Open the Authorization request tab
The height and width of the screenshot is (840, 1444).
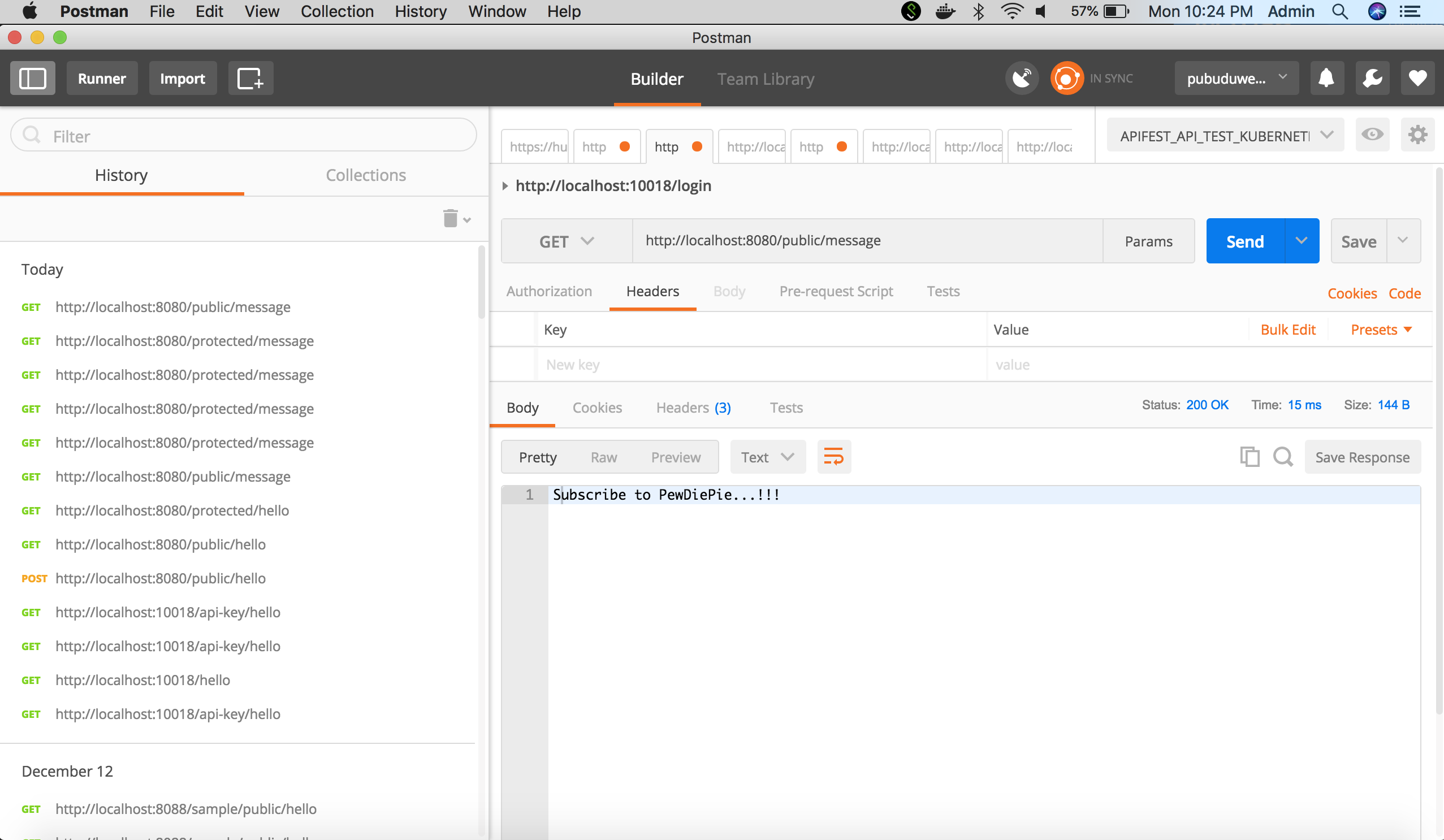click(548, 291)
